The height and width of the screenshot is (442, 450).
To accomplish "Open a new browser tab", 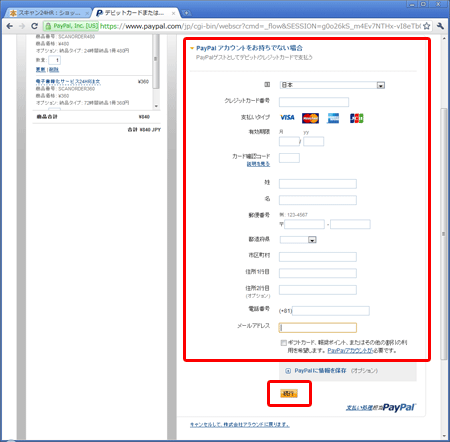I will pyautogui.click(x=187, y=13).
